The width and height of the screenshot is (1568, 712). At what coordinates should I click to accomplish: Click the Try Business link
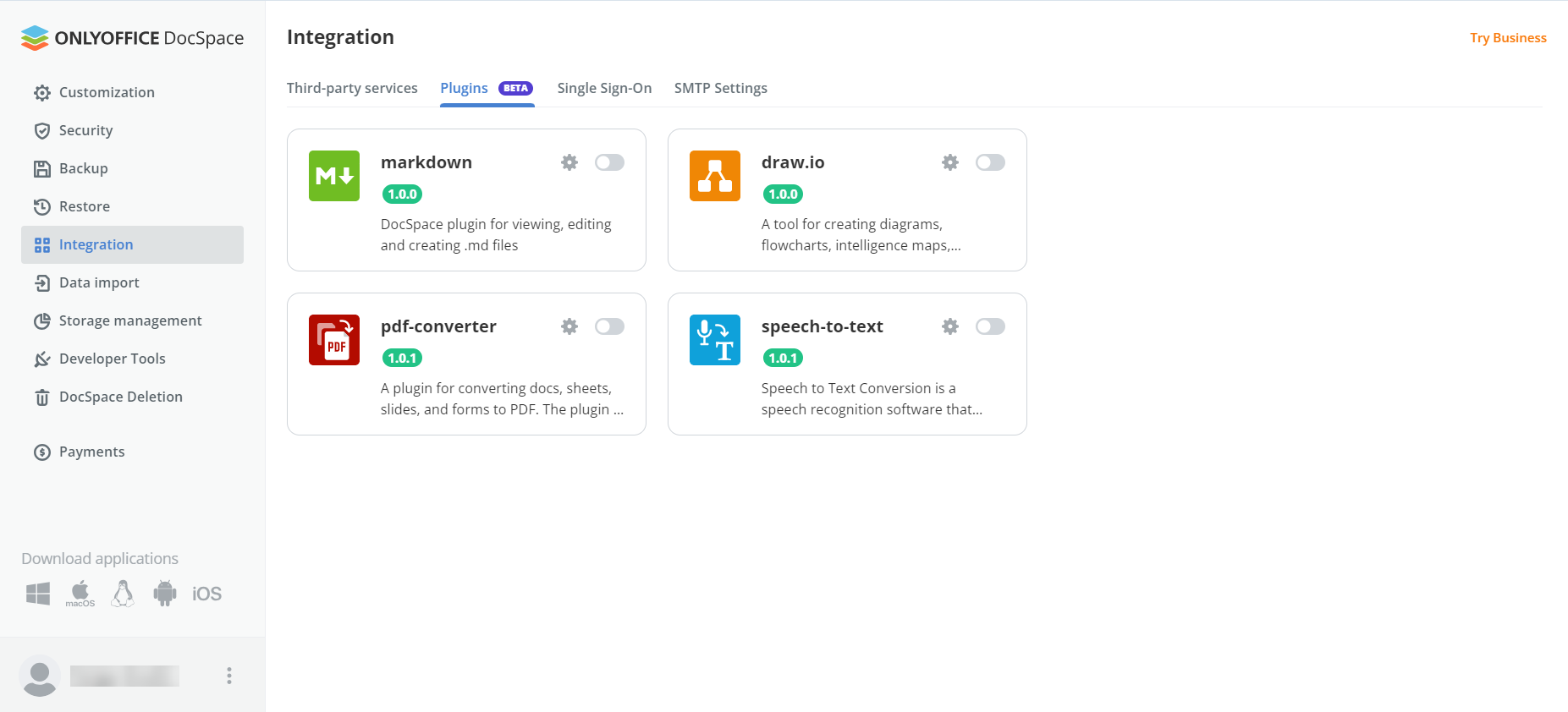[x=1508, y=38]
